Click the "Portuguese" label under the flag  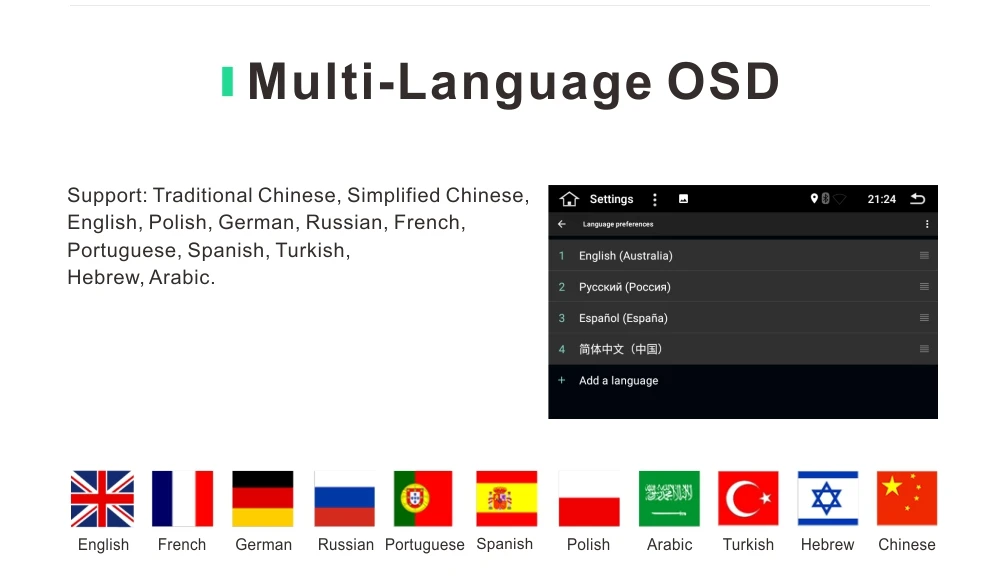tap(425, 545)
